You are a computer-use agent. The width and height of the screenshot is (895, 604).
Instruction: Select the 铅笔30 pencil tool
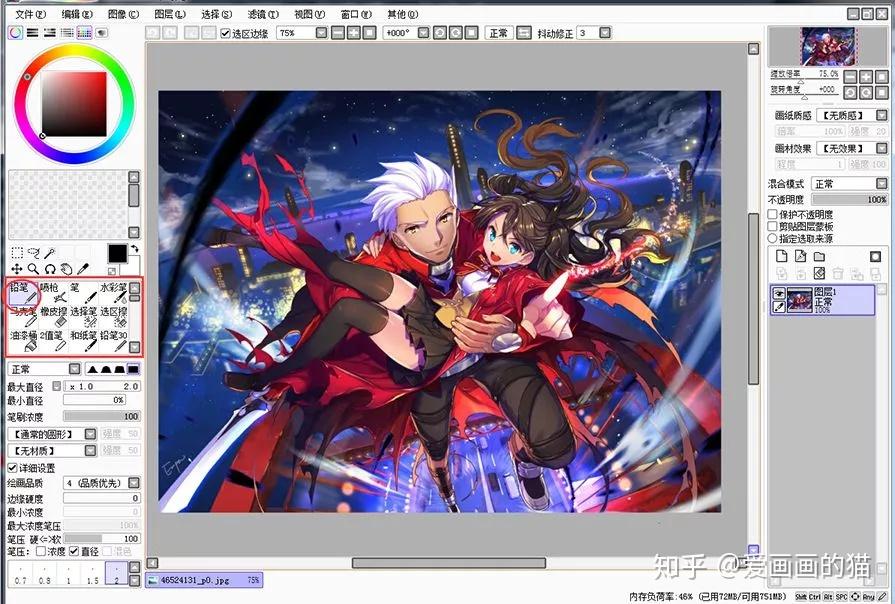point(113,341)
